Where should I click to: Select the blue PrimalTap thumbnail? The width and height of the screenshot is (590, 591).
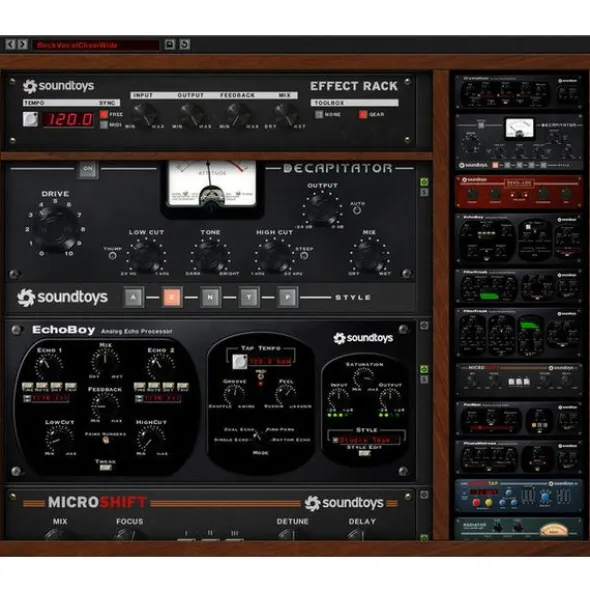(519, 496)
